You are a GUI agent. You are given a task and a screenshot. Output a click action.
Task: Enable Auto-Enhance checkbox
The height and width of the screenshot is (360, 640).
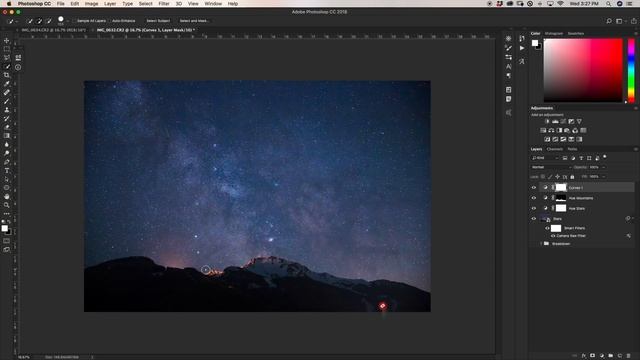[109, 21]
